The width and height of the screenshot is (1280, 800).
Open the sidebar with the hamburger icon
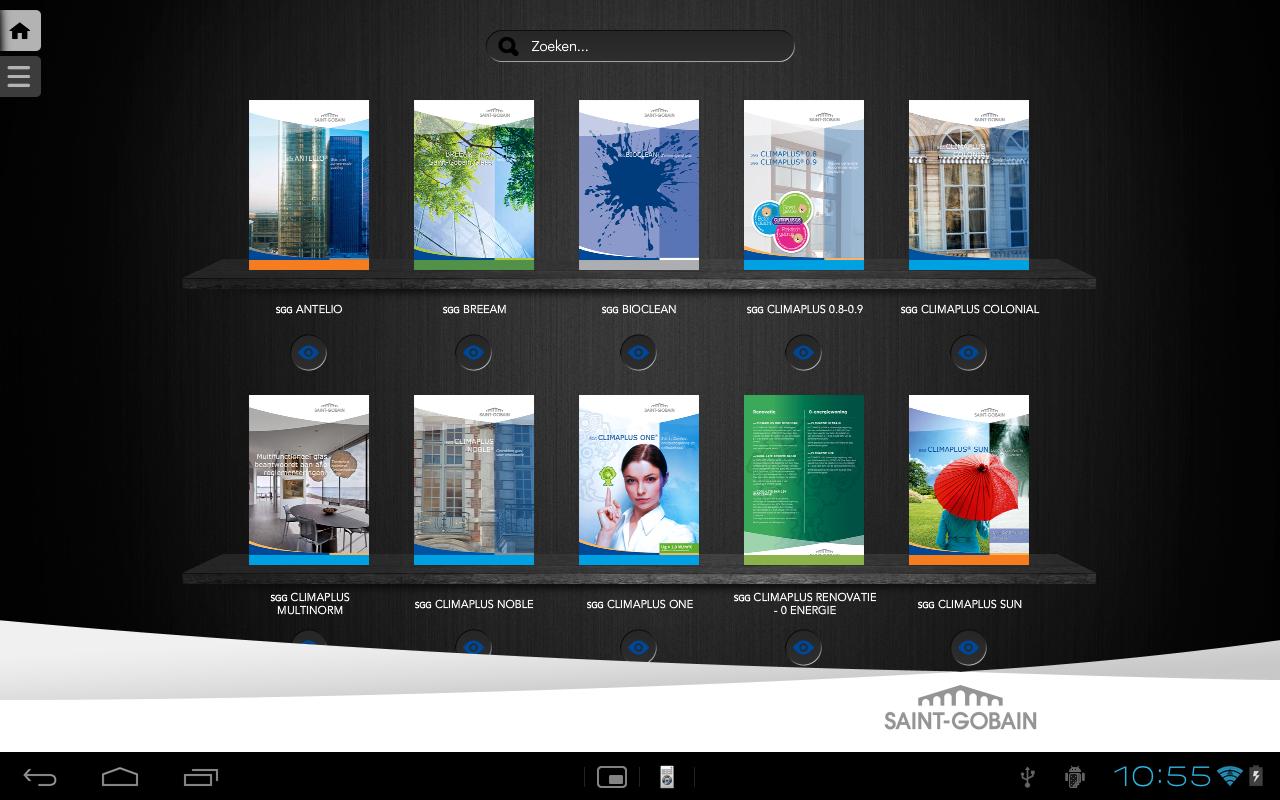click(19, 76)
